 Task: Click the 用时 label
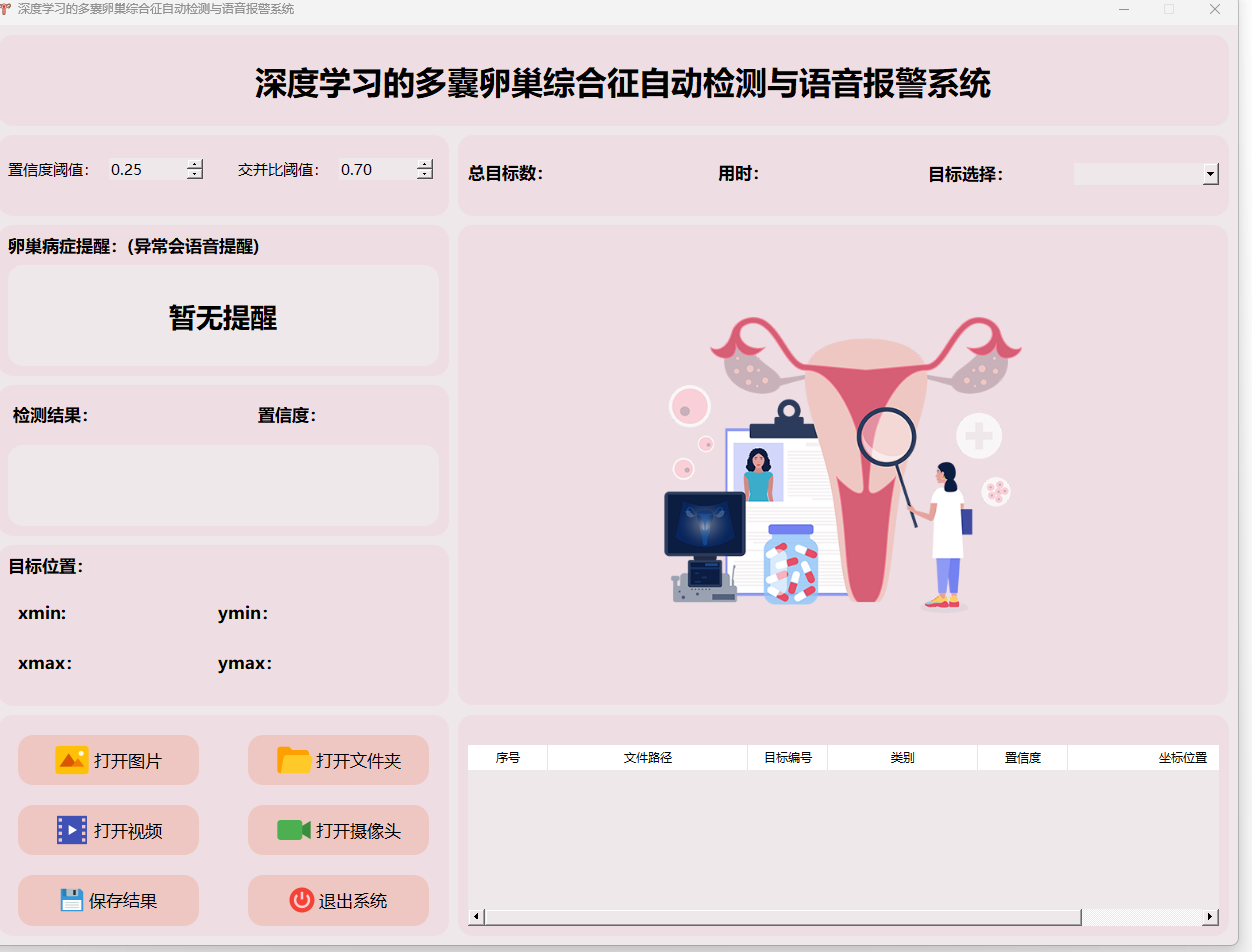[x=739, y=174]
